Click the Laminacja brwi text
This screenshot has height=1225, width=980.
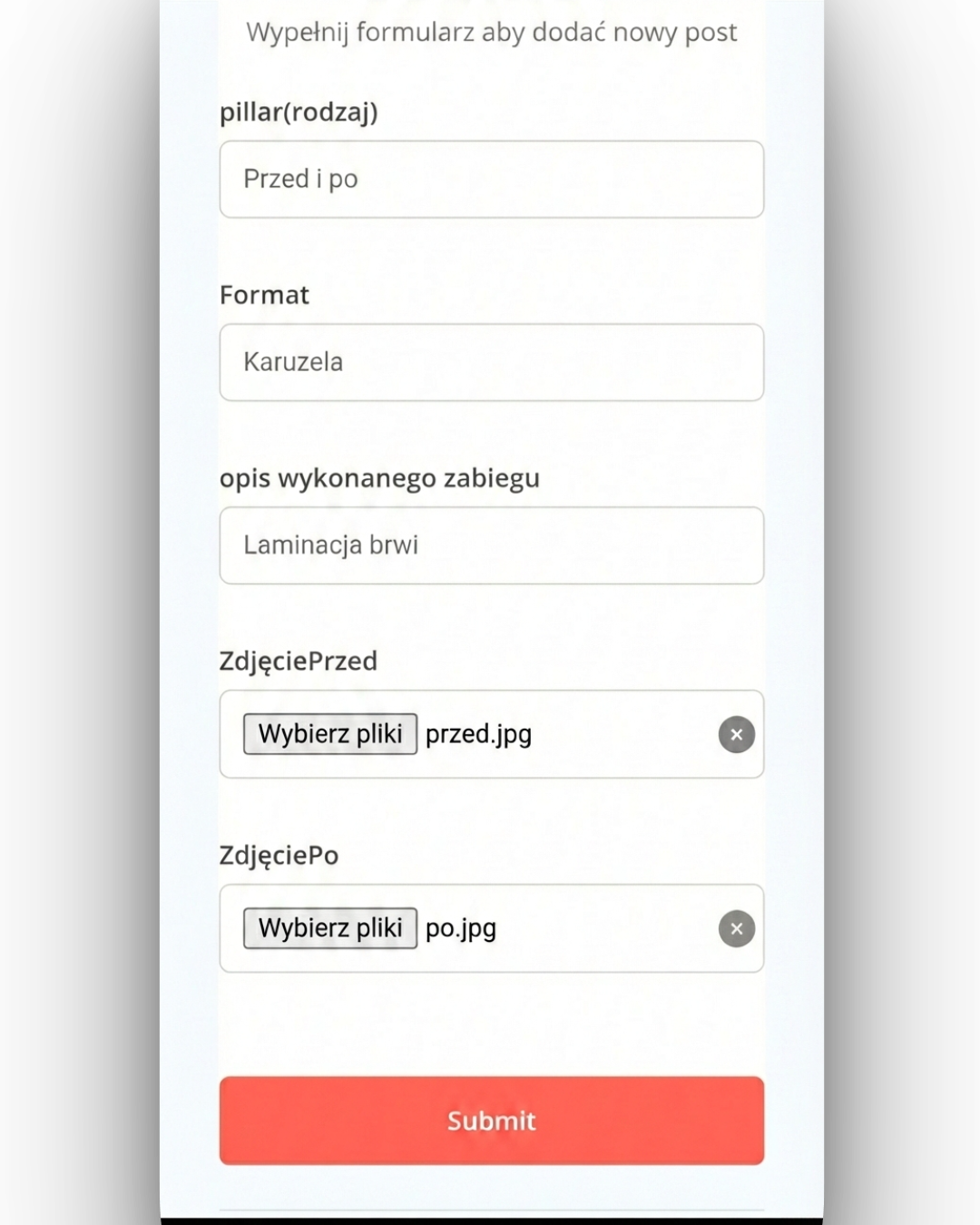coord(330,545)
